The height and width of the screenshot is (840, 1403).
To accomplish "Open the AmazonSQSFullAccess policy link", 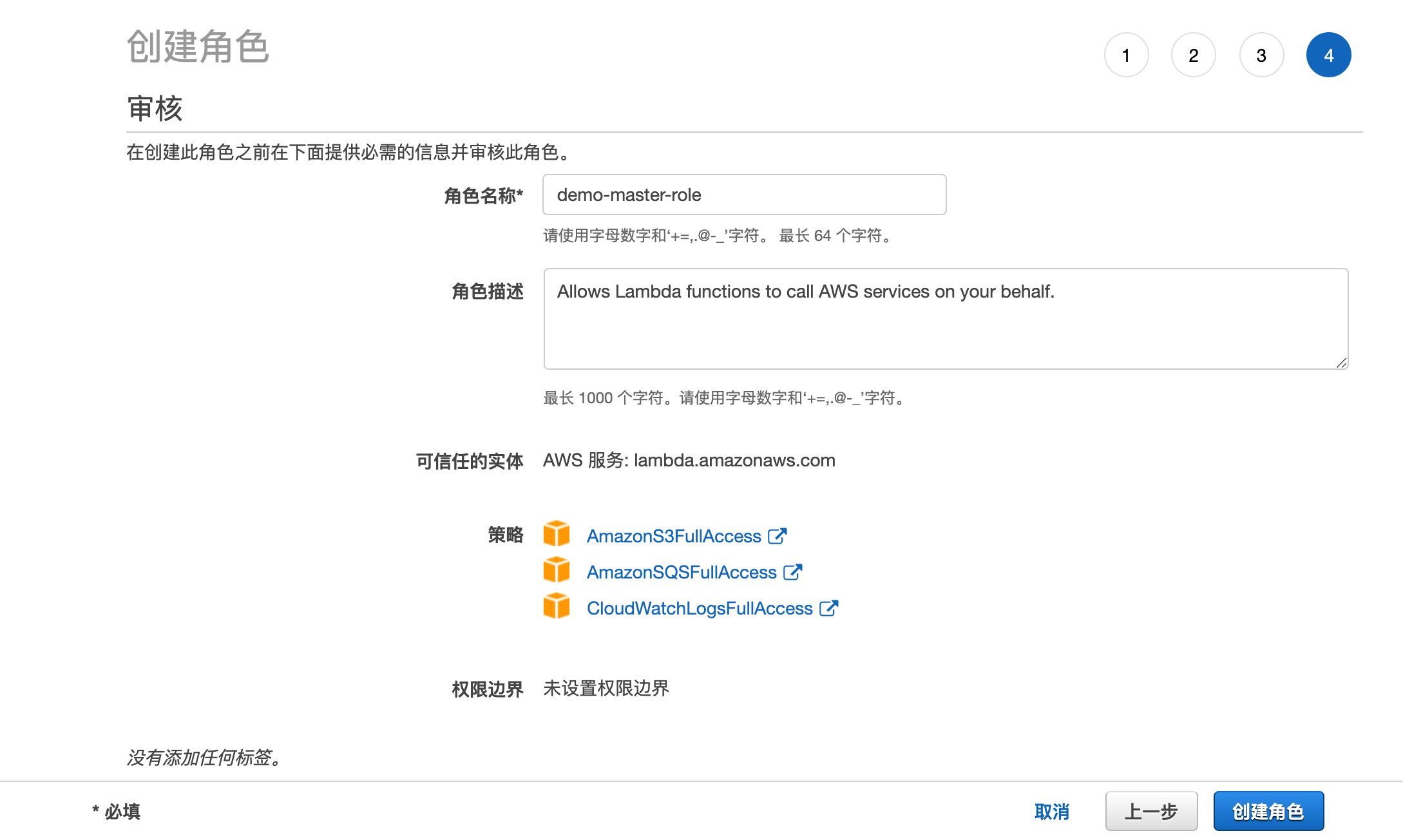I will (x=681, y=573).
